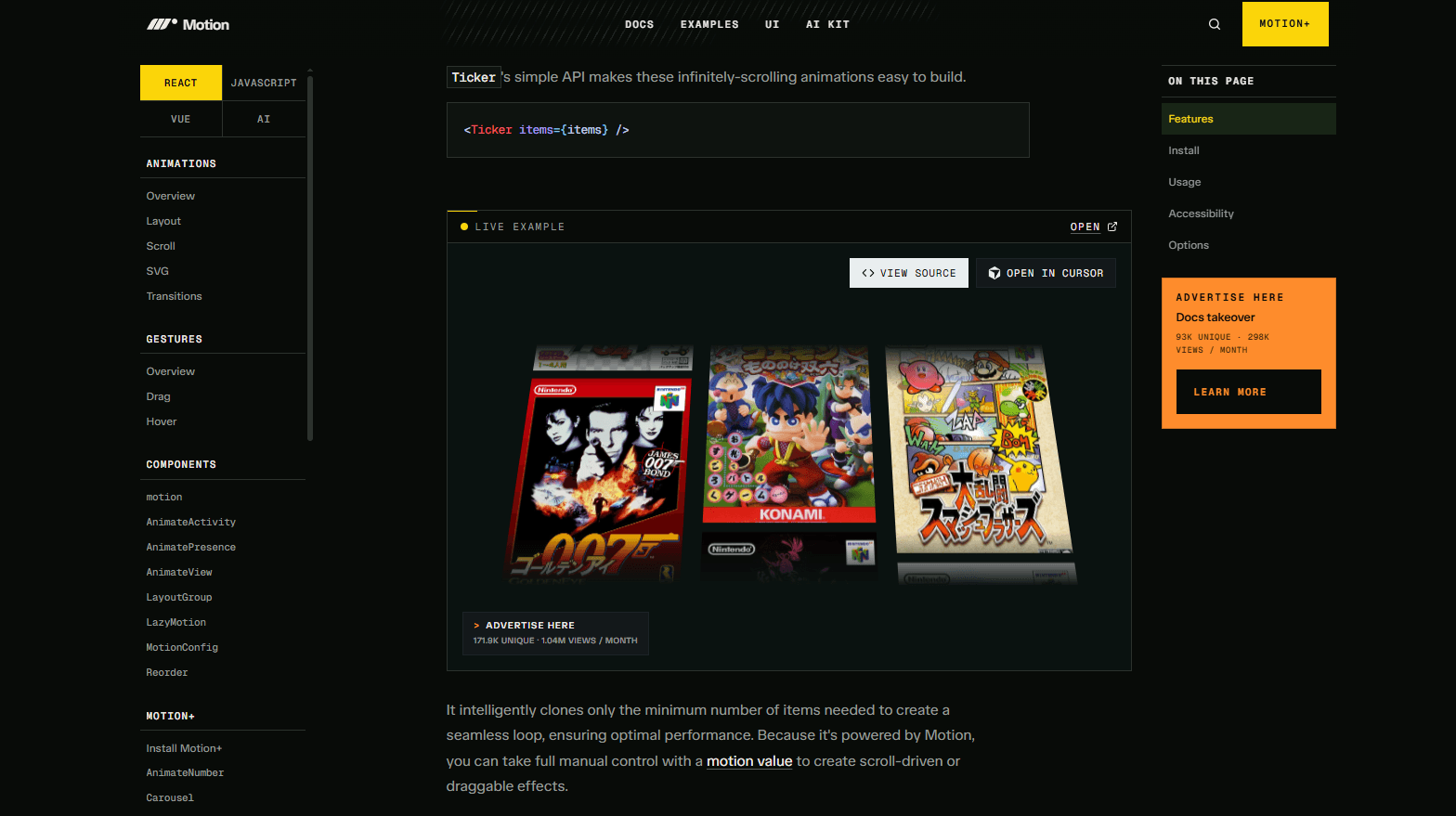Open UI in the top navigation
This screenshot has height=816, width=1456.
(x=773, y=24)
